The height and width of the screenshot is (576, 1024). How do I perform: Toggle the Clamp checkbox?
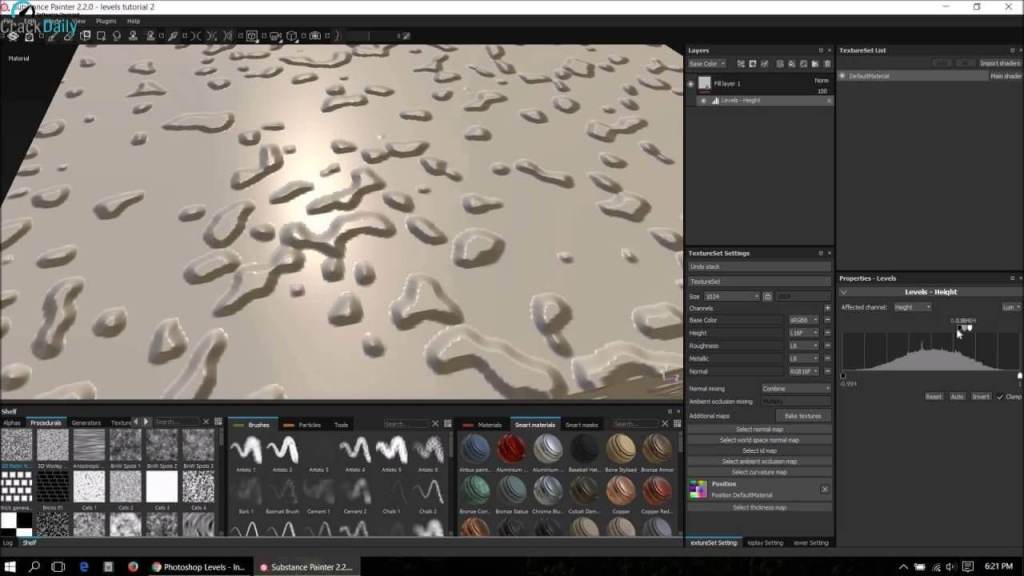1000,396
